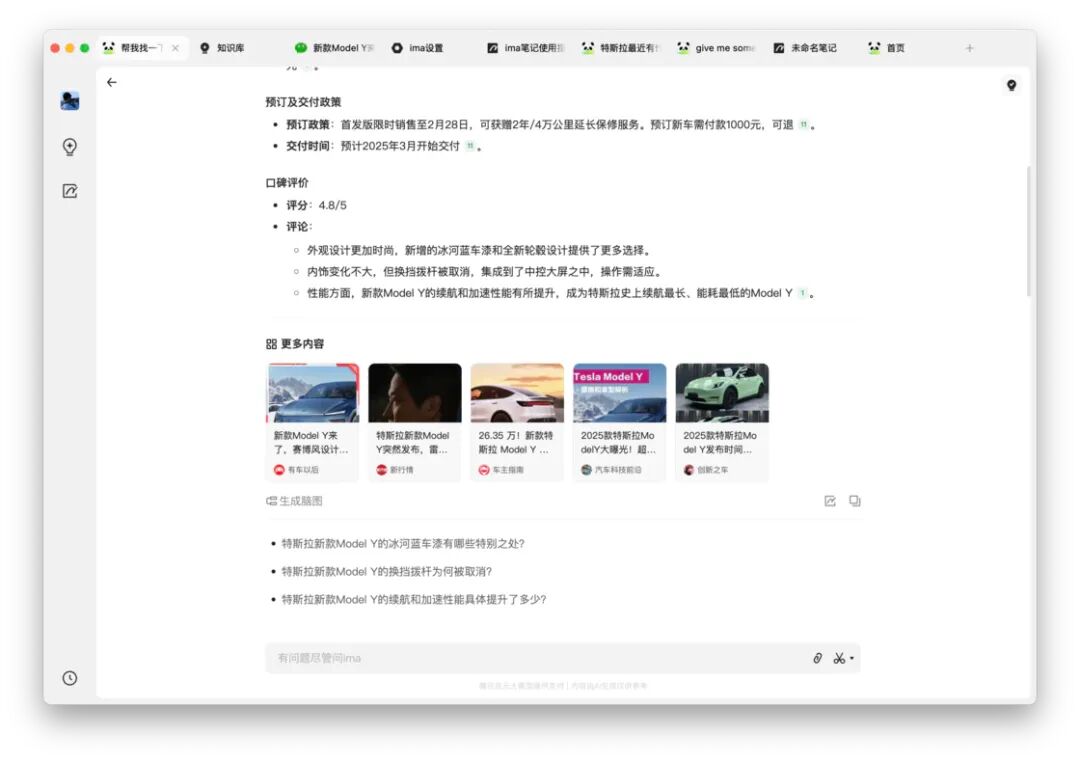Open the user avatar in sidebar
1080x762 pixels.
tap(70, 101)
